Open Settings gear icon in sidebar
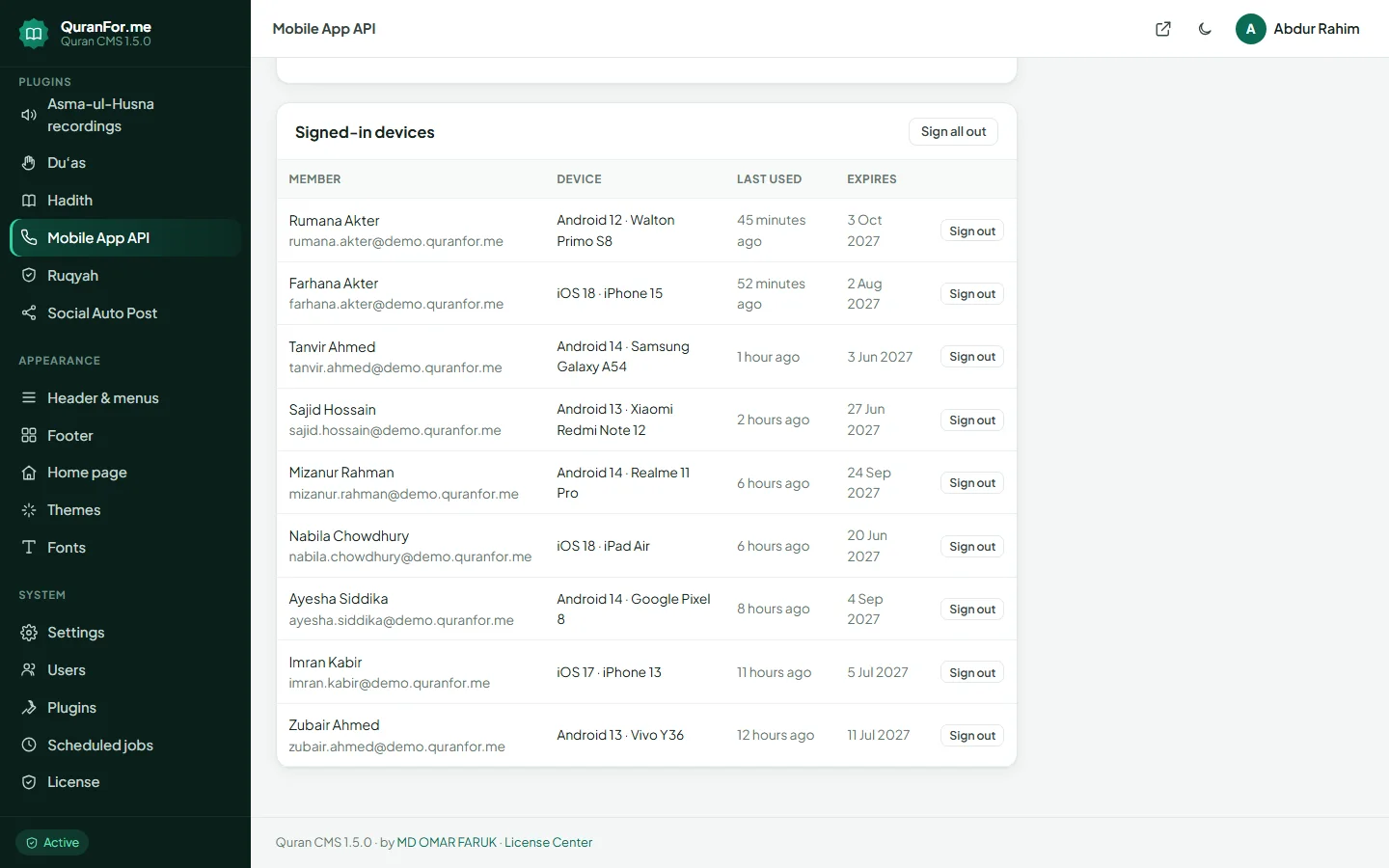This screenshot has height=868, width=1389. (29, 633)
